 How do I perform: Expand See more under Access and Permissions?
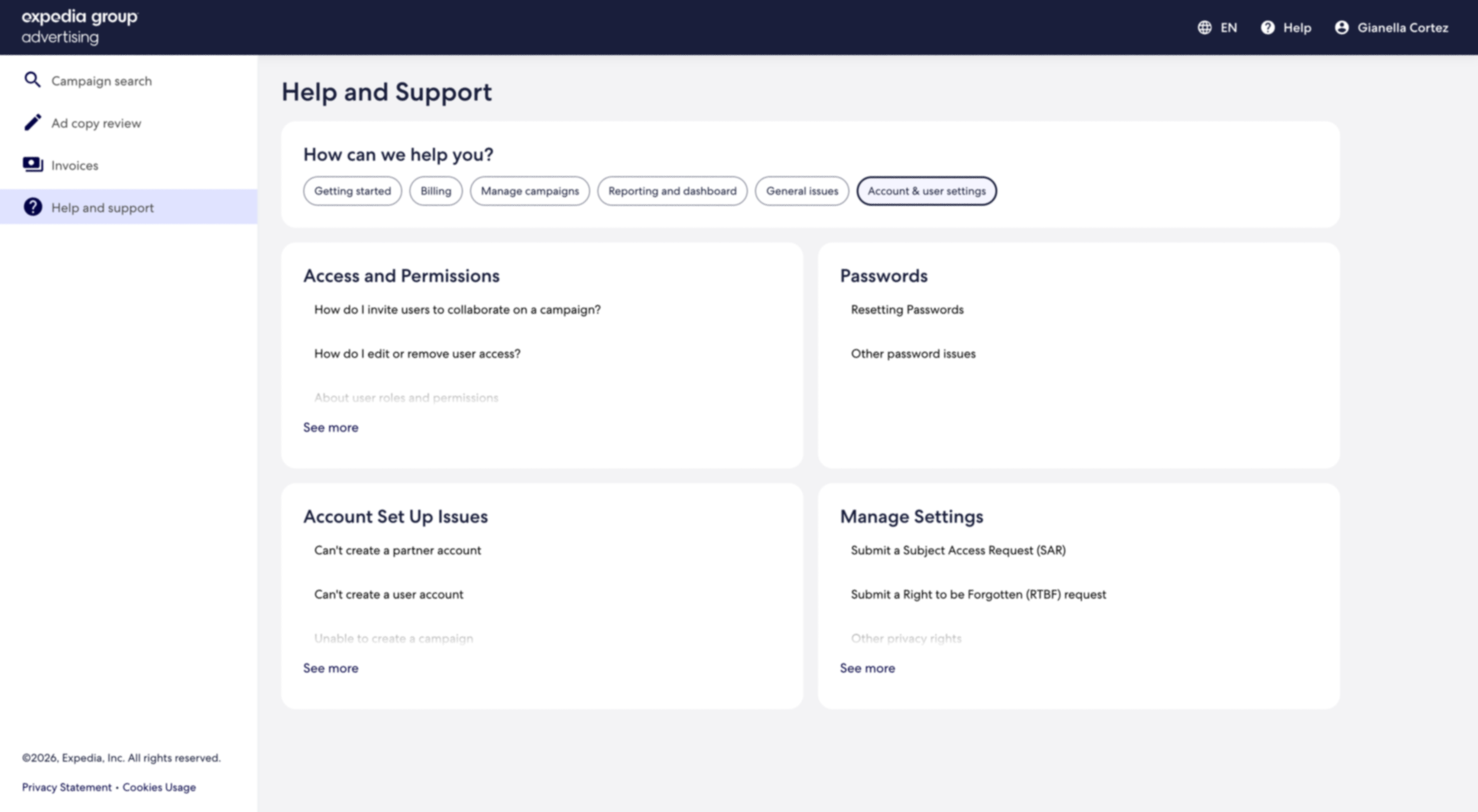330,427
